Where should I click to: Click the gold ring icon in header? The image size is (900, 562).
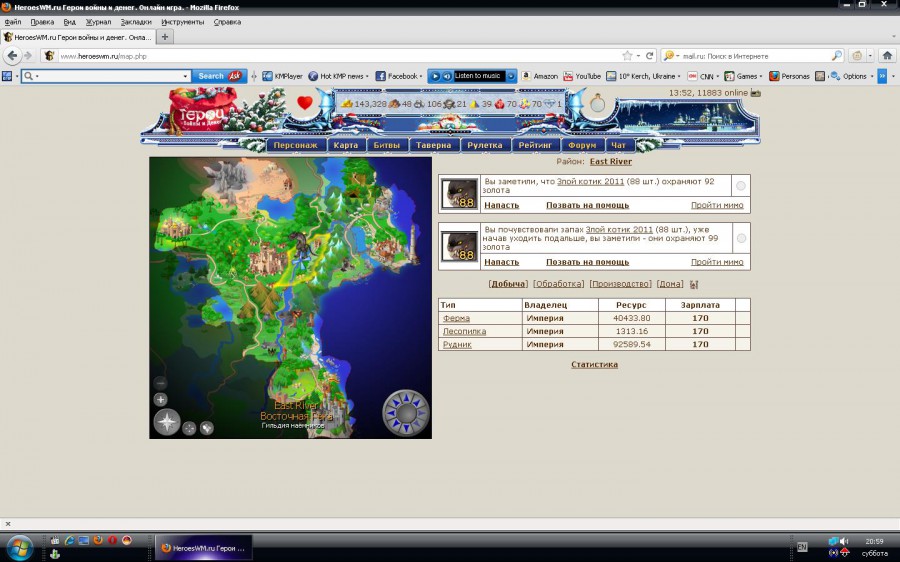(598, 103)
